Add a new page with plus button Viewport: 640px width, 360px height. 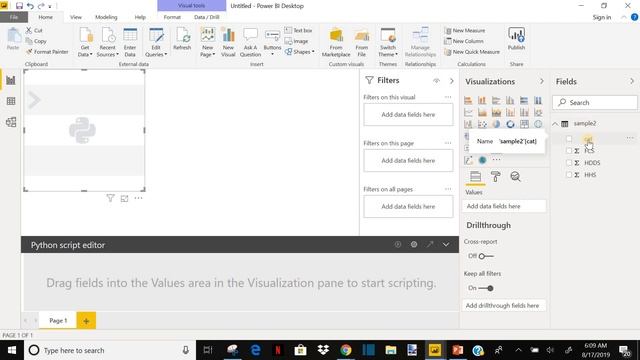[86, 321]
